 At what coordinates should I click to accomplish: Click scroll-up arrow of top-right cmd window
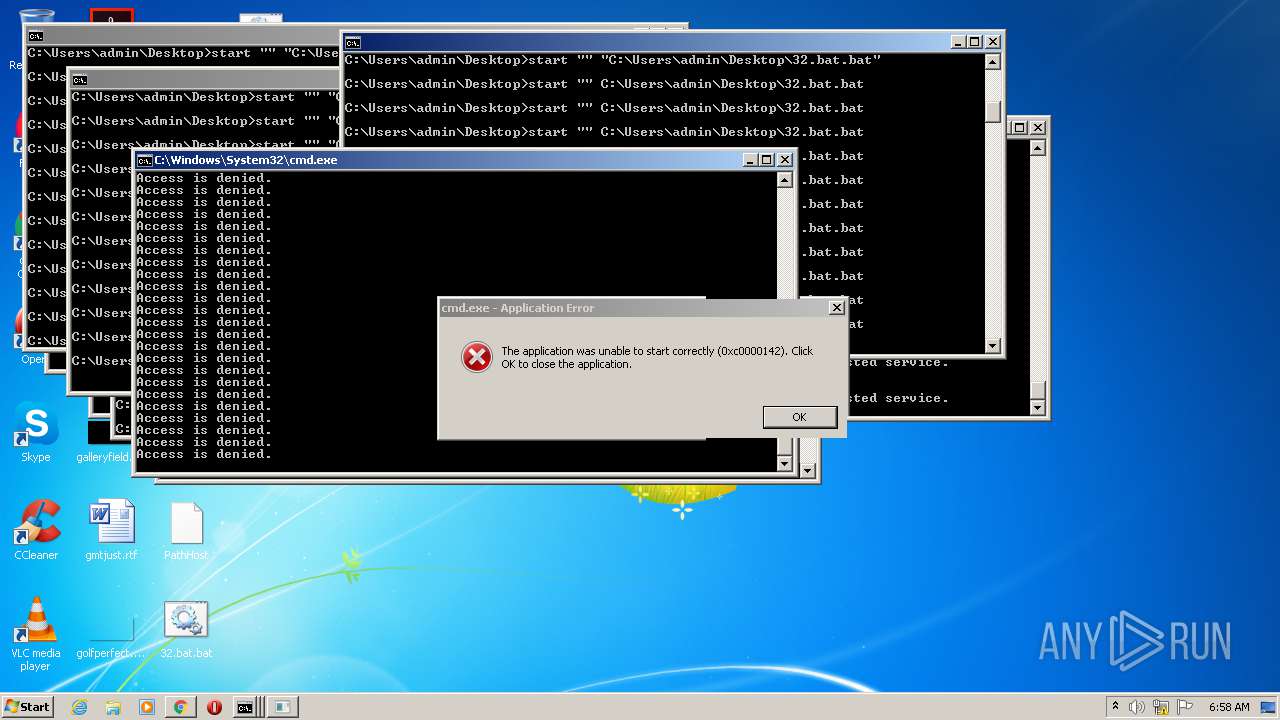click(x=992, y=62)
